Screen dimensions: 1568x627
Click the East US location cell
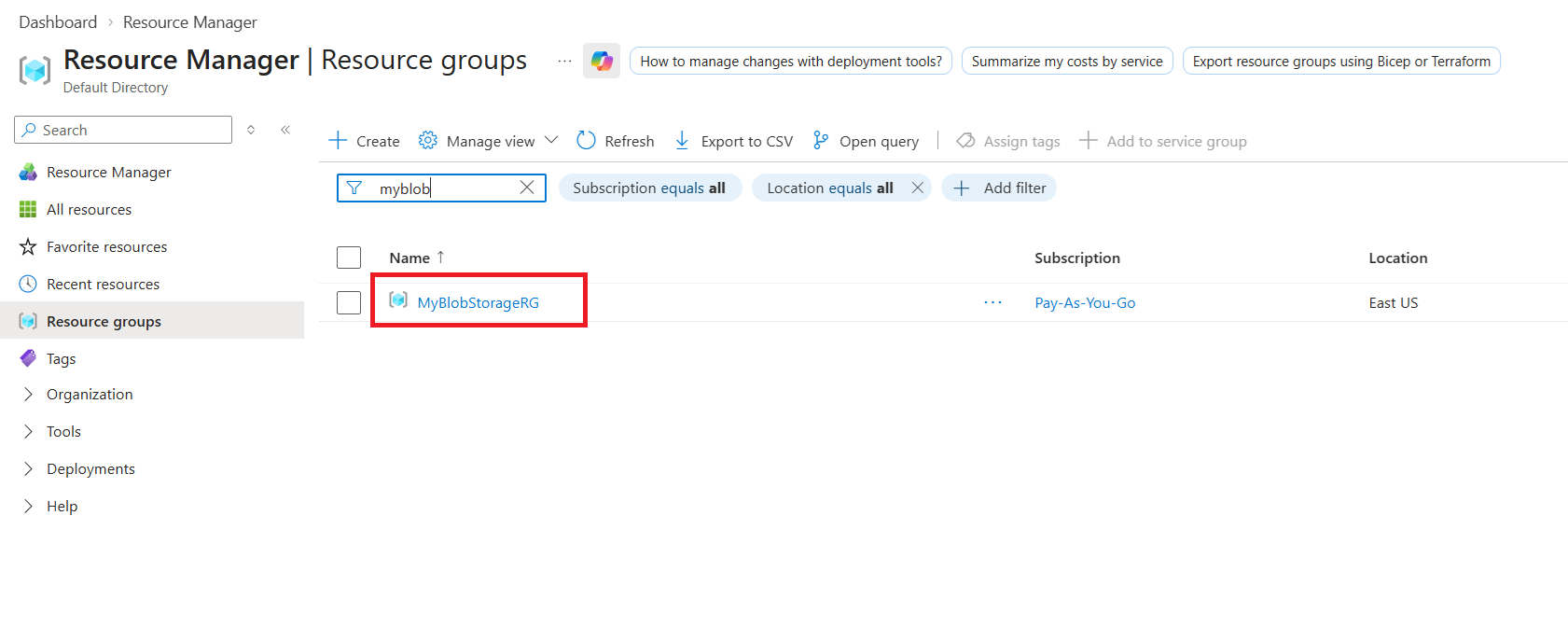coord(1394,302)
